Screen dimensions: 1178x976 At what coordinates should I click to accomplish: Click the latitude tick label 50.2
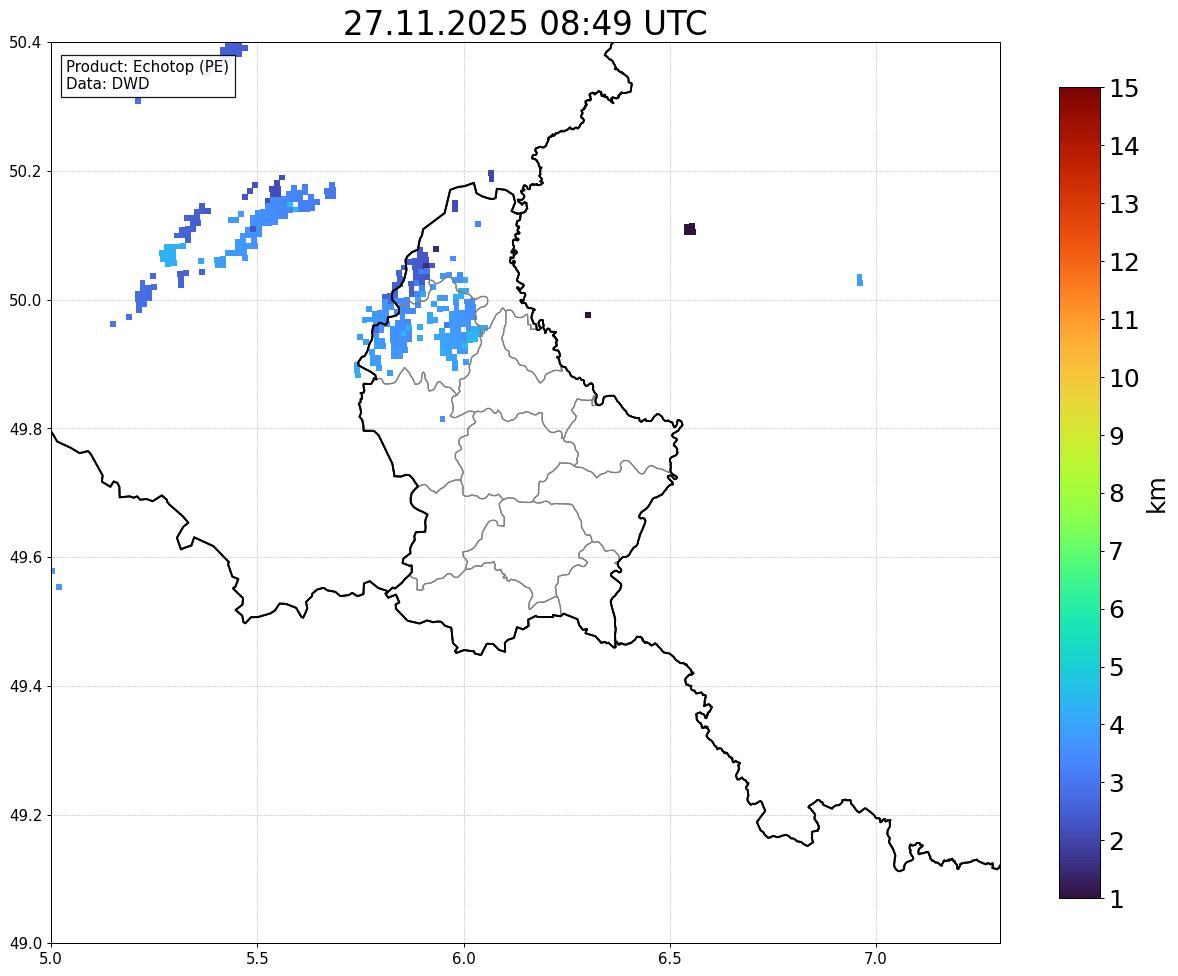click(24, 171)
